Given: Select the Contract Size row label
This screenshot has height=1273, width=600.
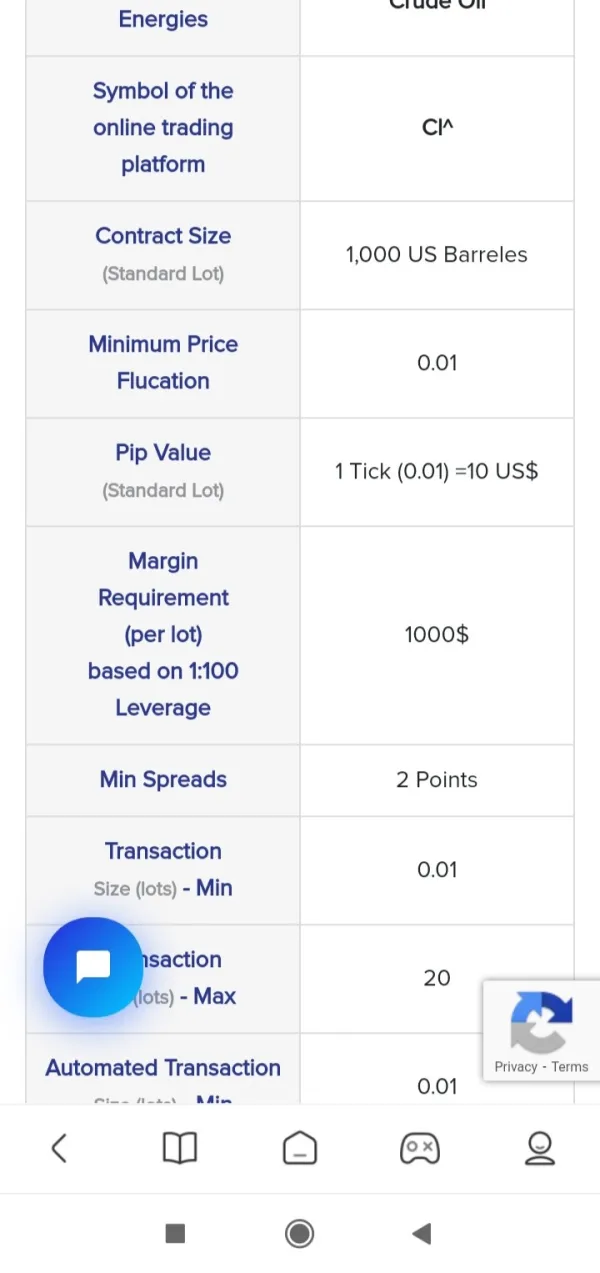Looking at the screenshot, I should click(x=163, y=236).
